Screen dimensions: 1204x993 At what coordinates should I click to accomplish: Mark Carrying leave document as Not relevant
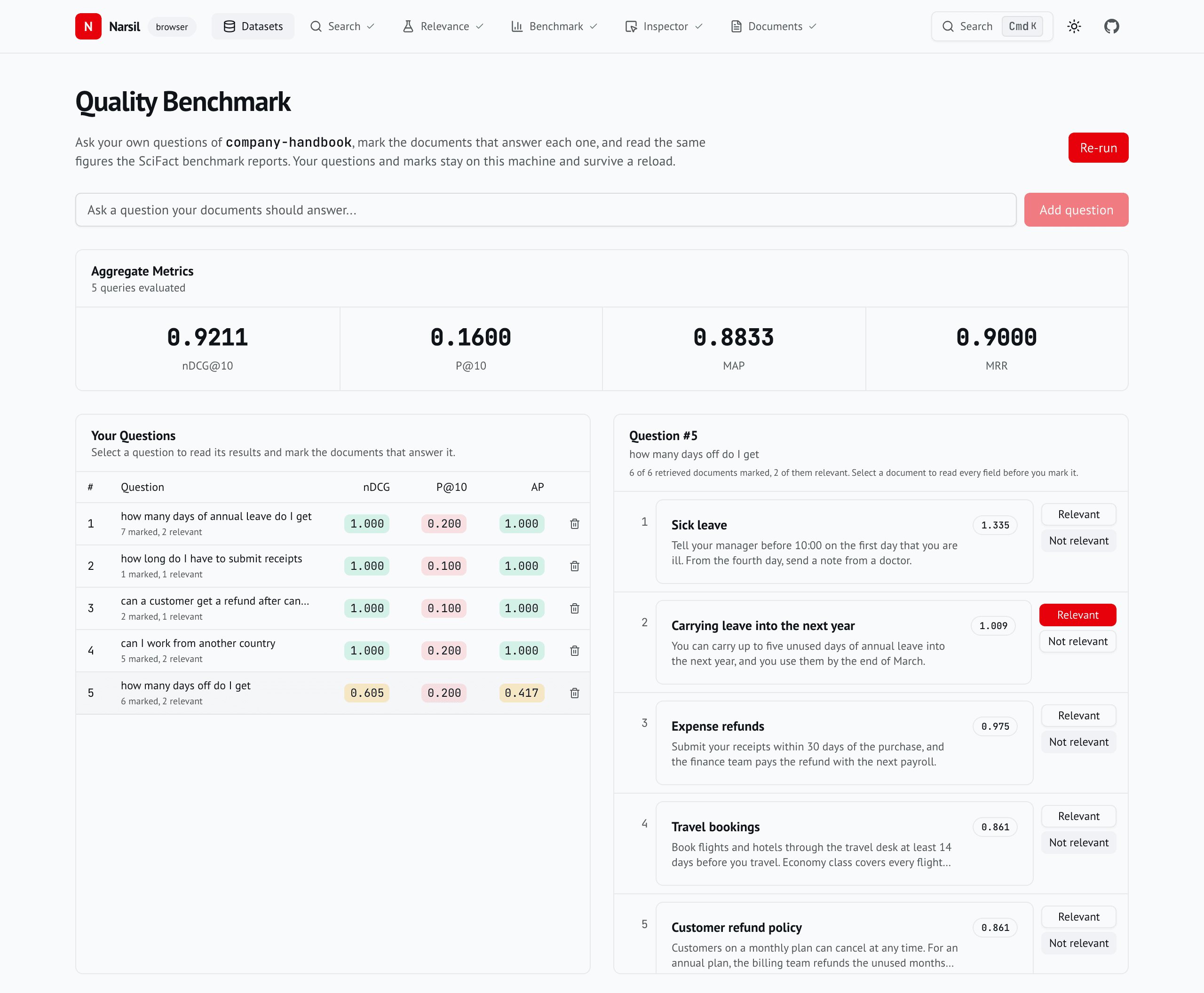(1077, 641)
